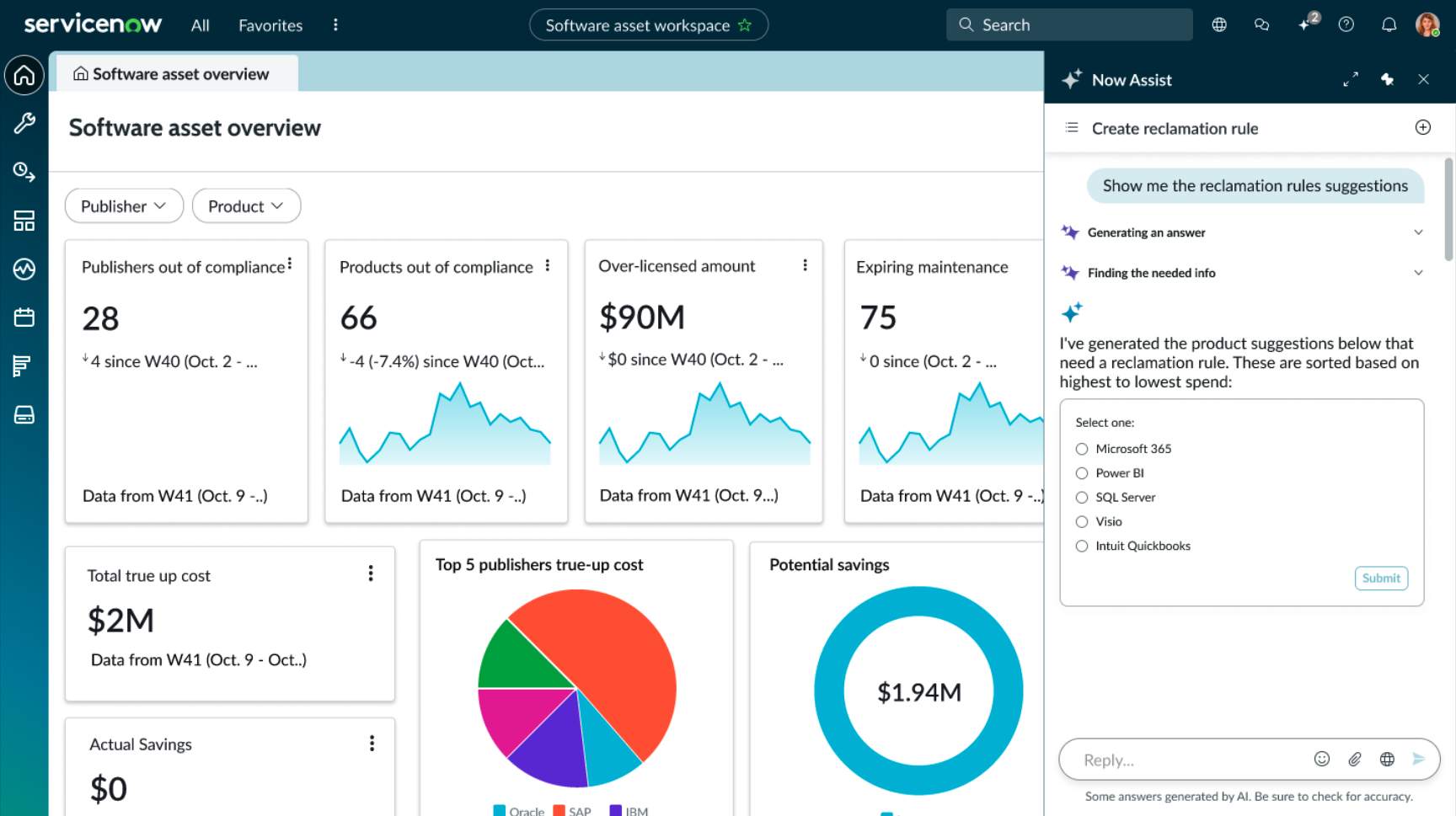
Task: Click the SAP legend color swatch
Action: [x=559, y=811]
